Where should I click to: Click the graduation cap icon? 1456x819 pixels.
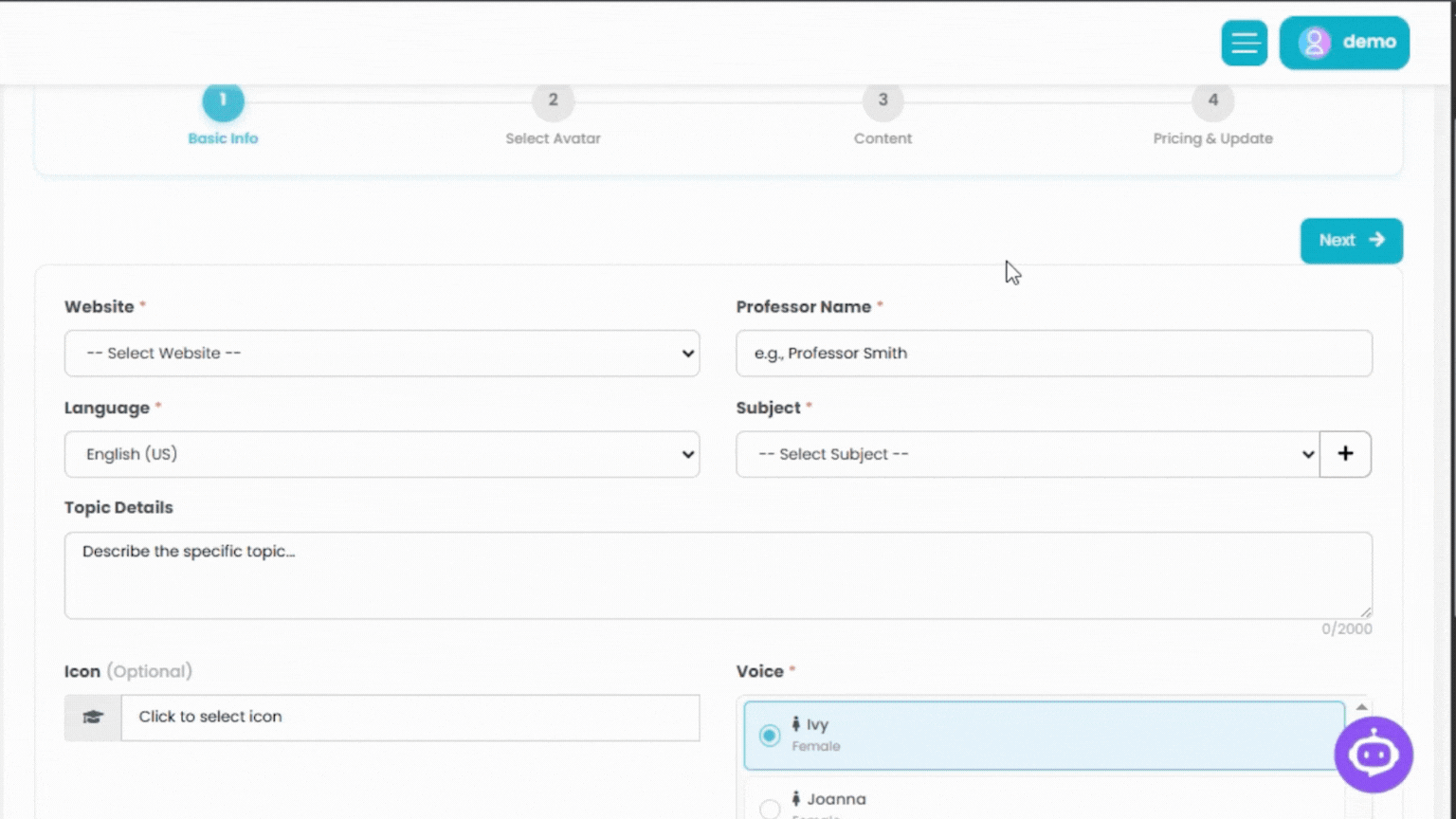point(93,718)
